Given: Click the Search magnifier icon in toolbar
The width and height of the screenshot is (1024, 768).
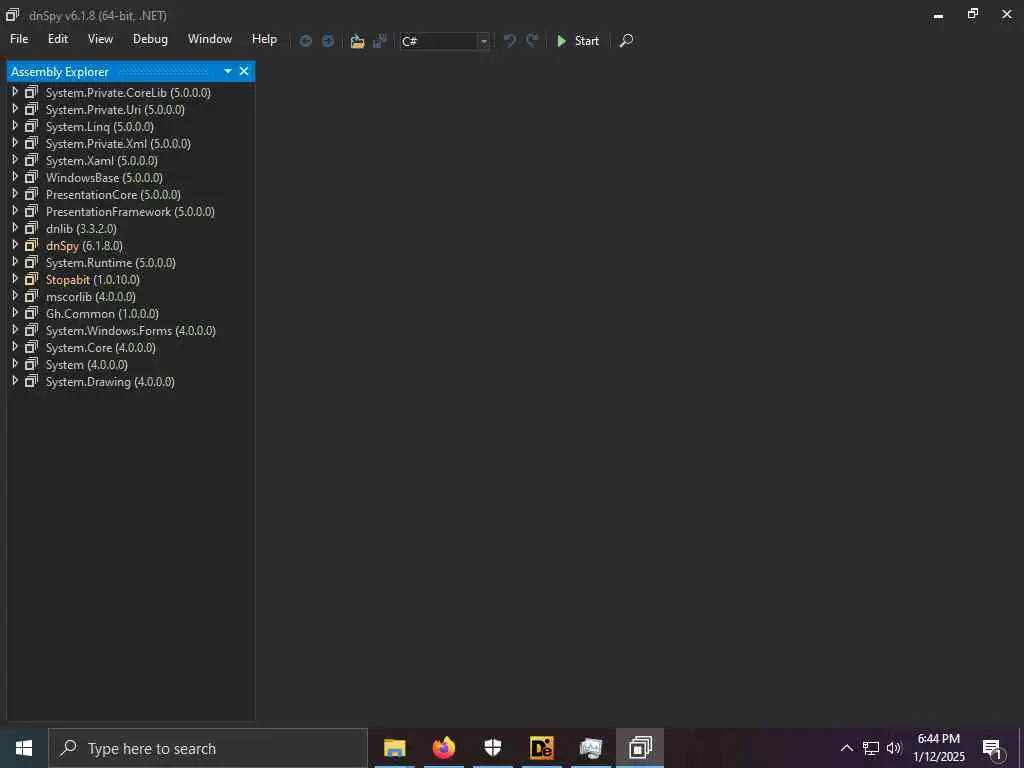Looking at the screenshot, I should [626, 40].
